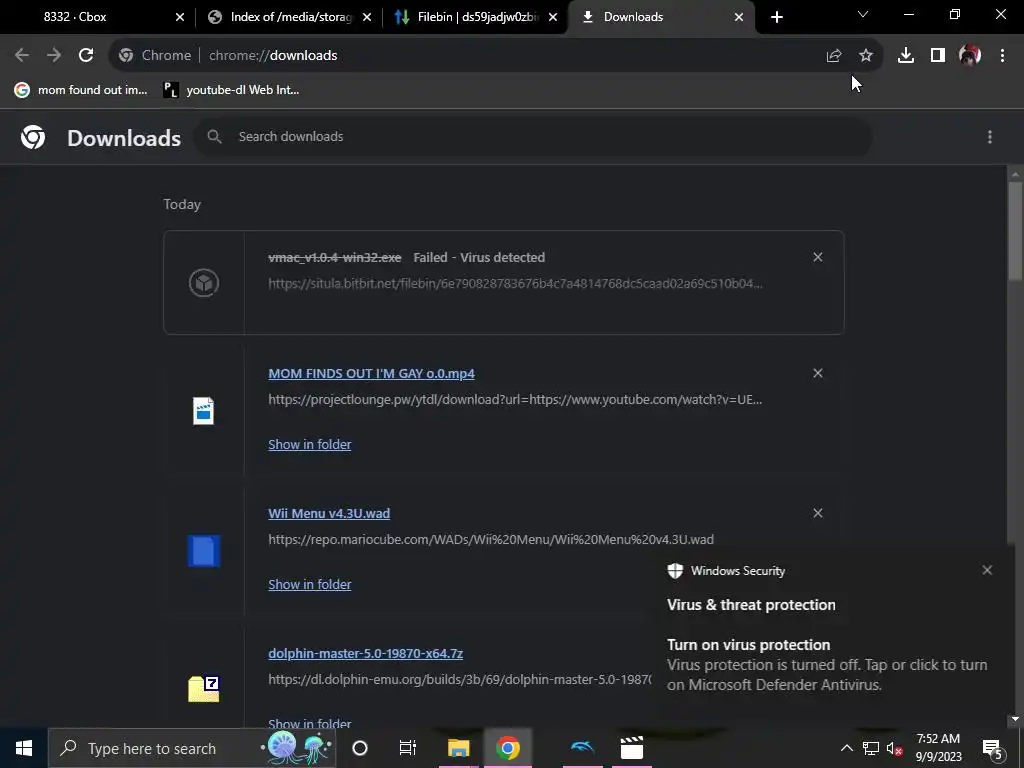Open the tab search chevron

pos(863,14)
